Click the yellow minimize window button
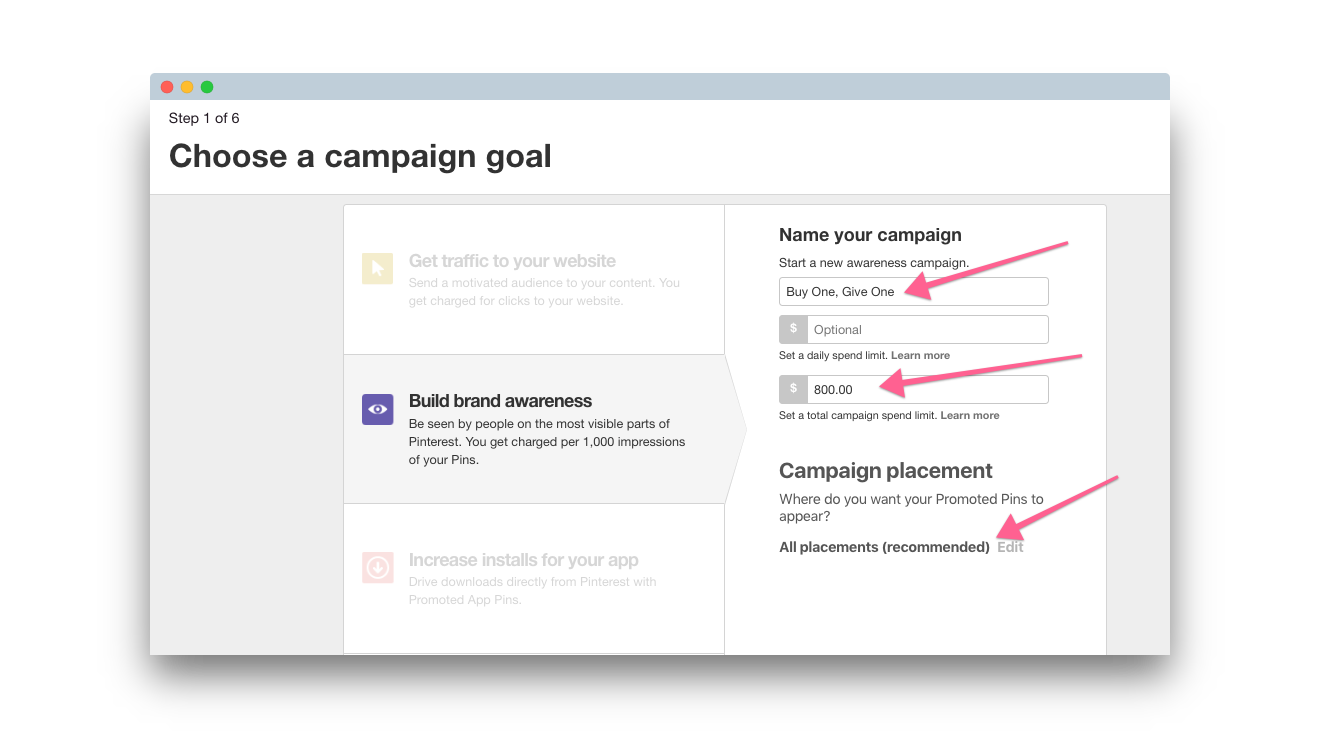The width and height of the screenshot is (1320, 755). click(x=187, y=87)
